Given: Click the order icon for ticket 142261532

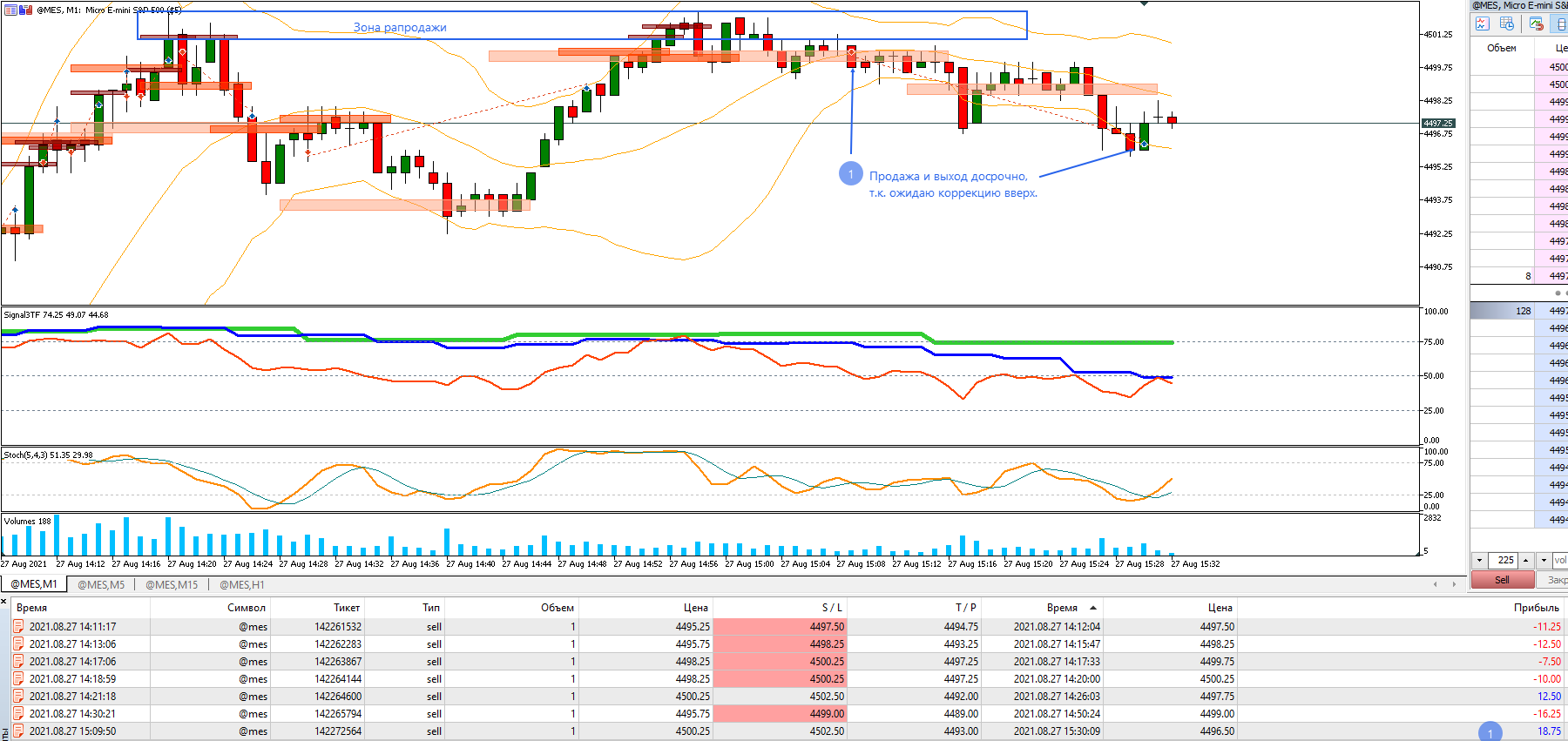Looking at the screenshot, I should 18,626.
